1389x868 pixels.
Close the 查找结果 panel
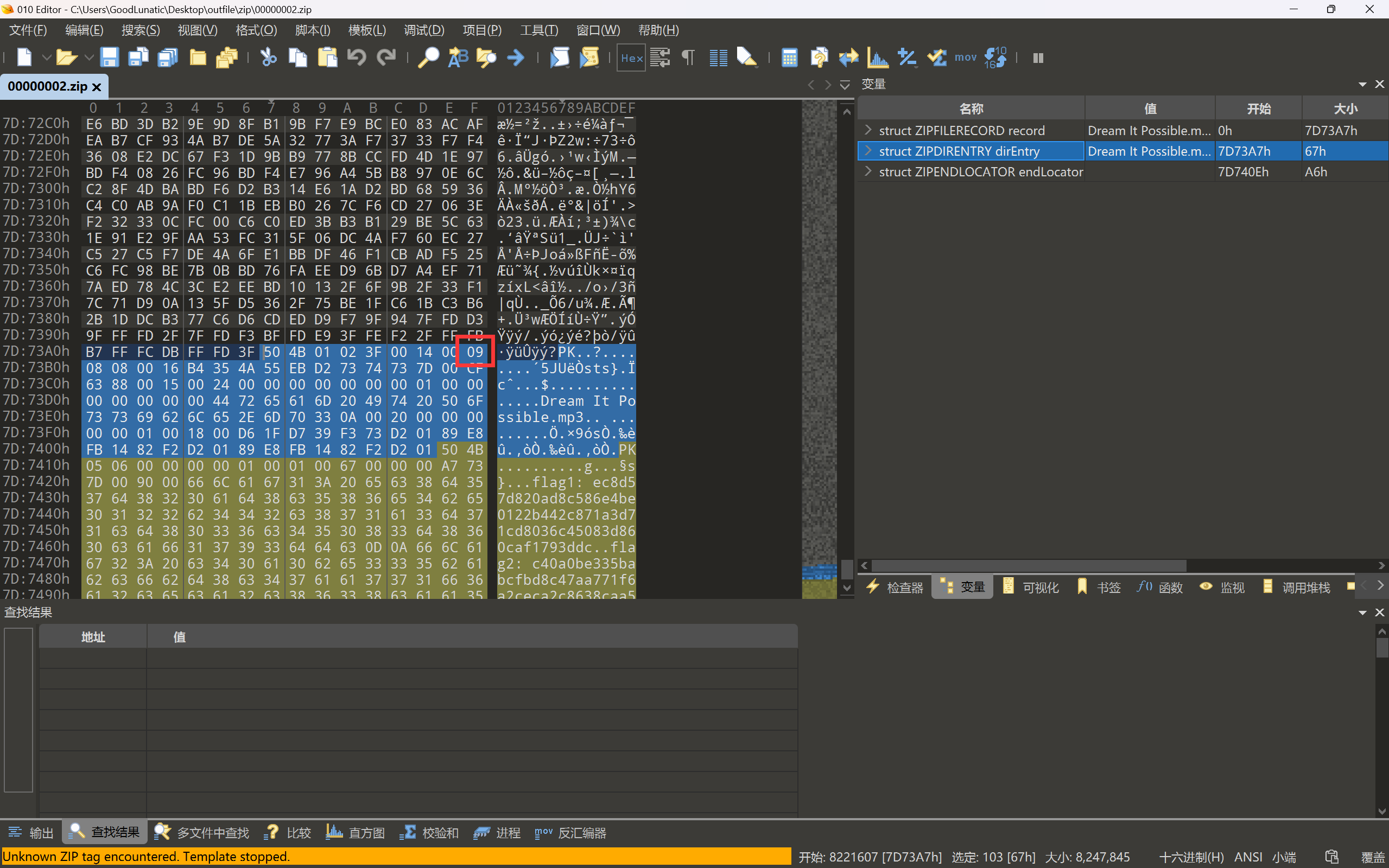(x=1380, y=612)
